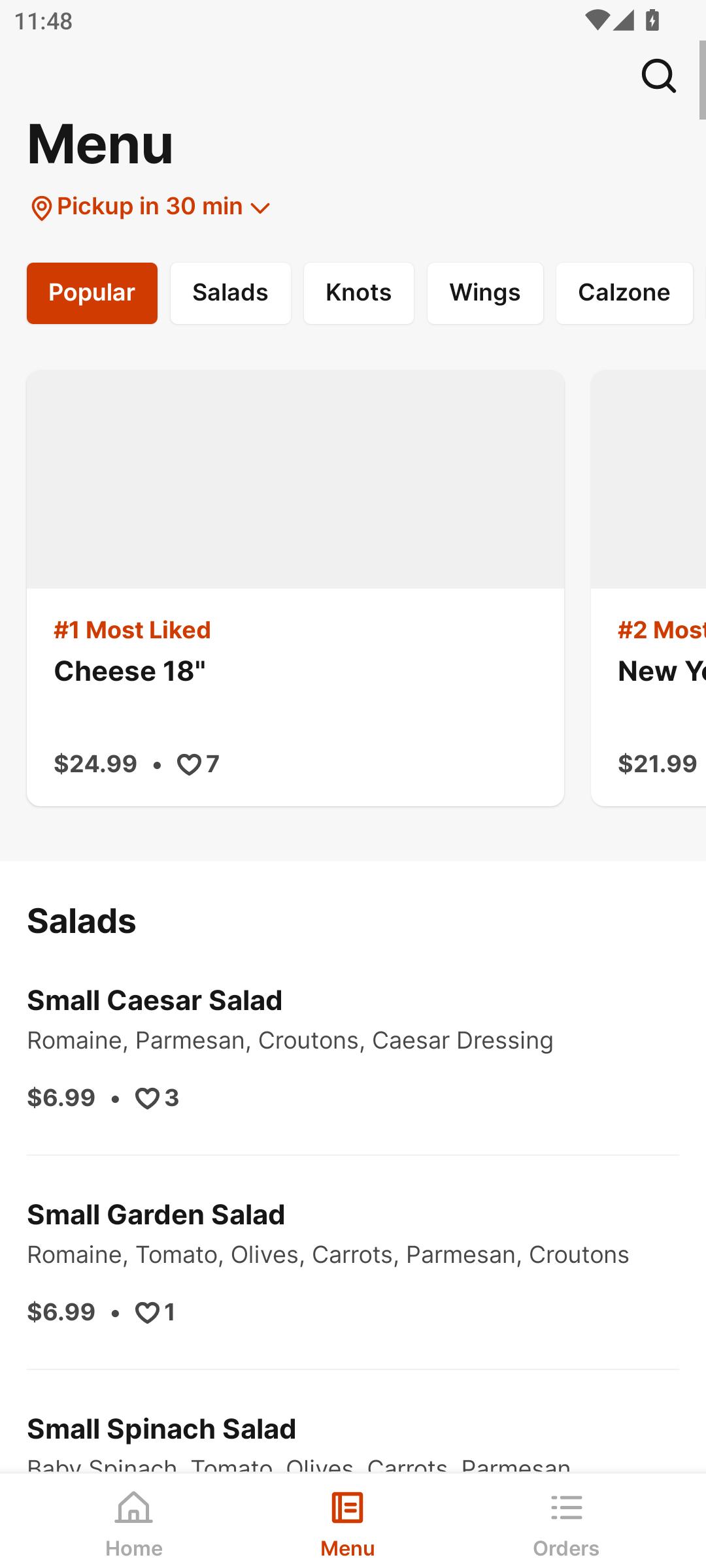Tap the Menu tab icon in bottom bar
Viewport: 706px width, 1568px height.
coord(347,1507)
